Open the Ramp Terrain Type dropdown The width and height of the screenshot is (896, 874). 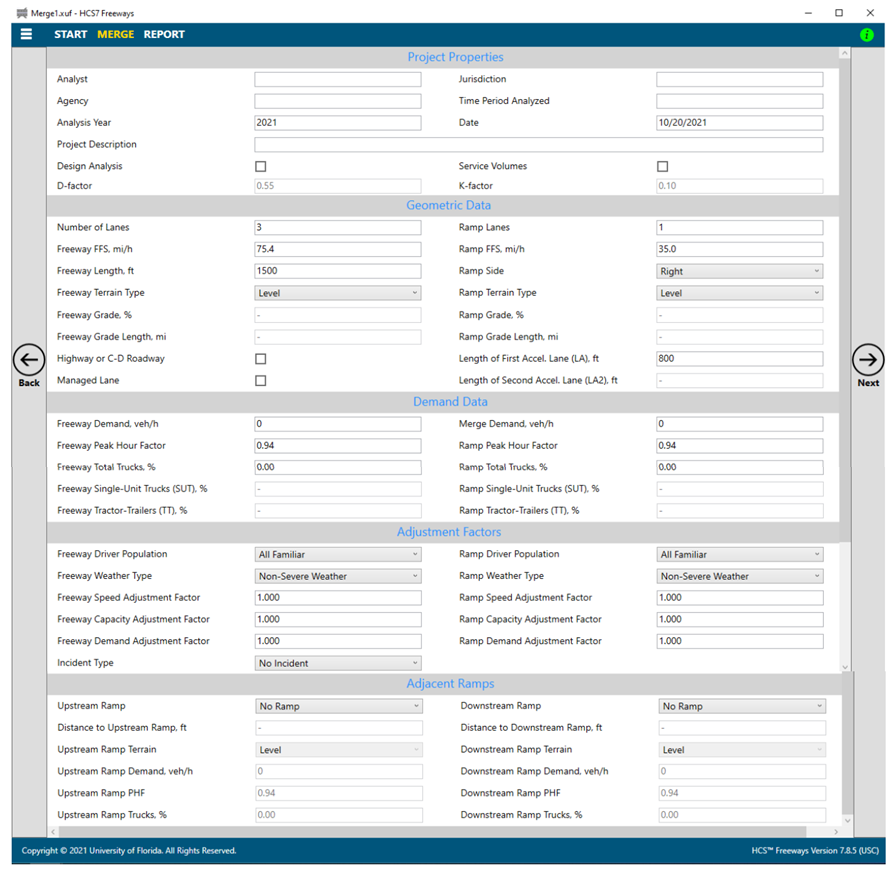tap(739, 293)
